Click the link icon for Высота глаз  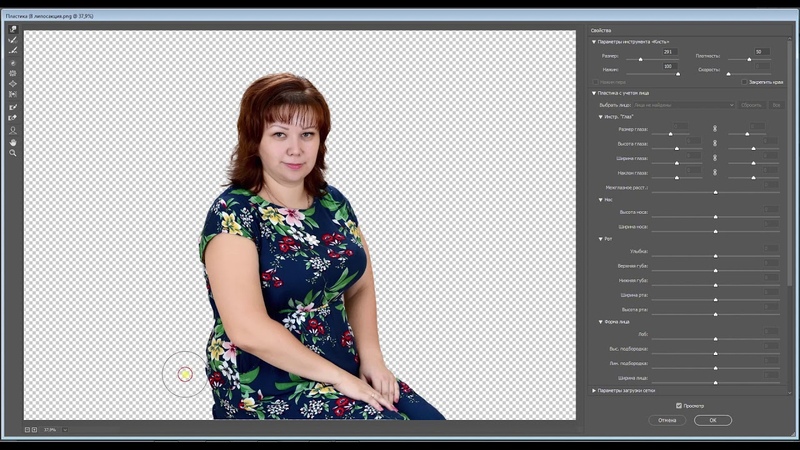point(715,143)
